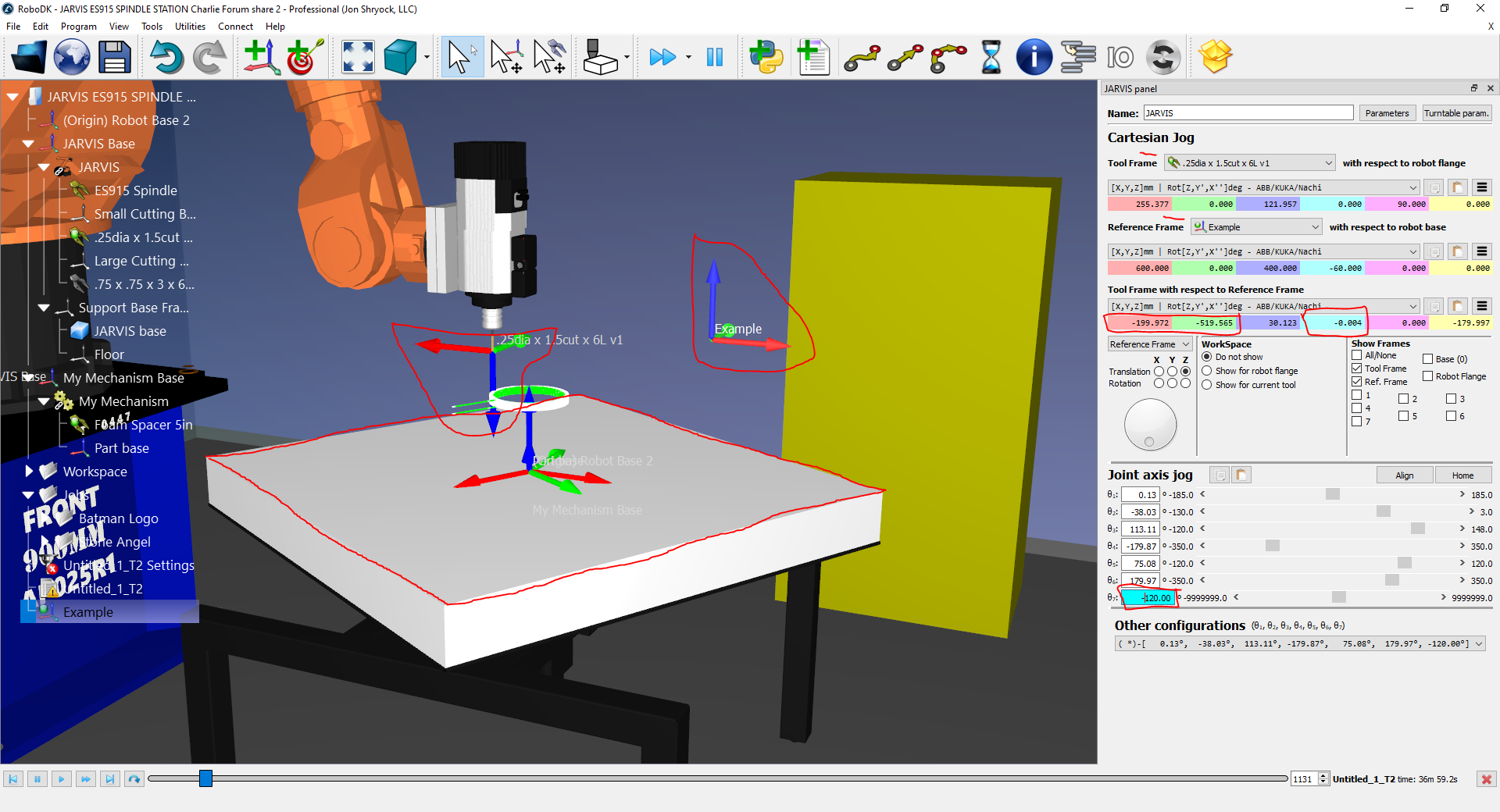This screenshot has height=812, width=1500.
Task: Click the hourglass pause instruction icon
Action: click(991, 57)
